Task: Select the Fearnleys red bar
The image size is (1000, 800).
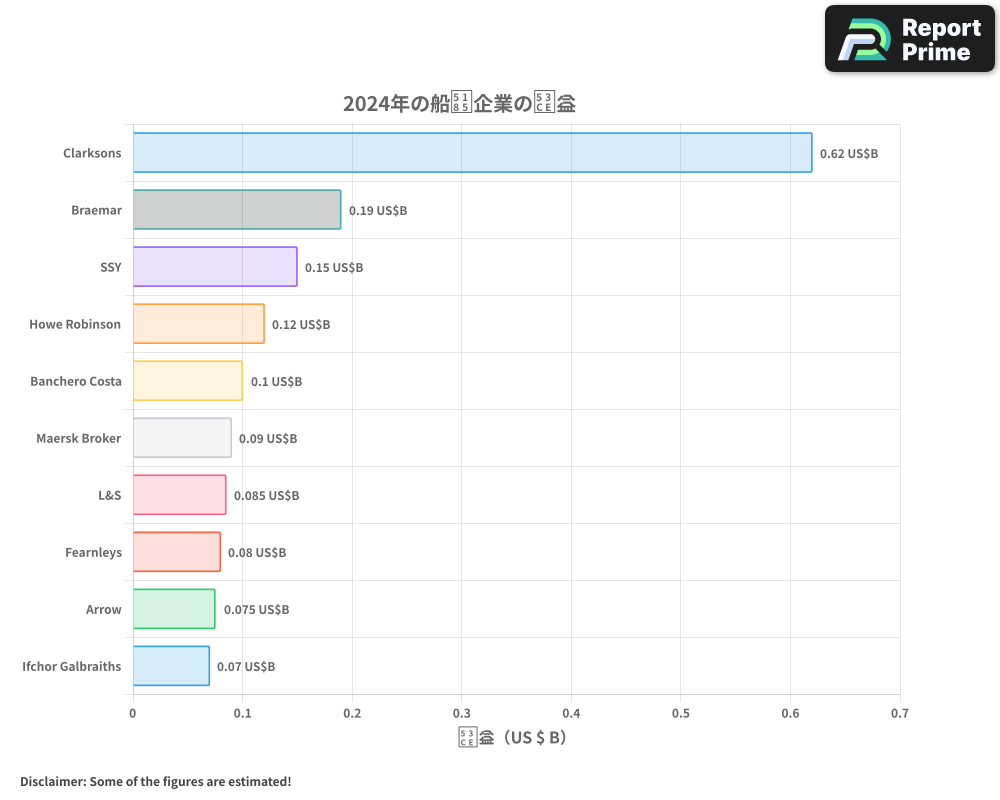Action: (x=175, y=552)
